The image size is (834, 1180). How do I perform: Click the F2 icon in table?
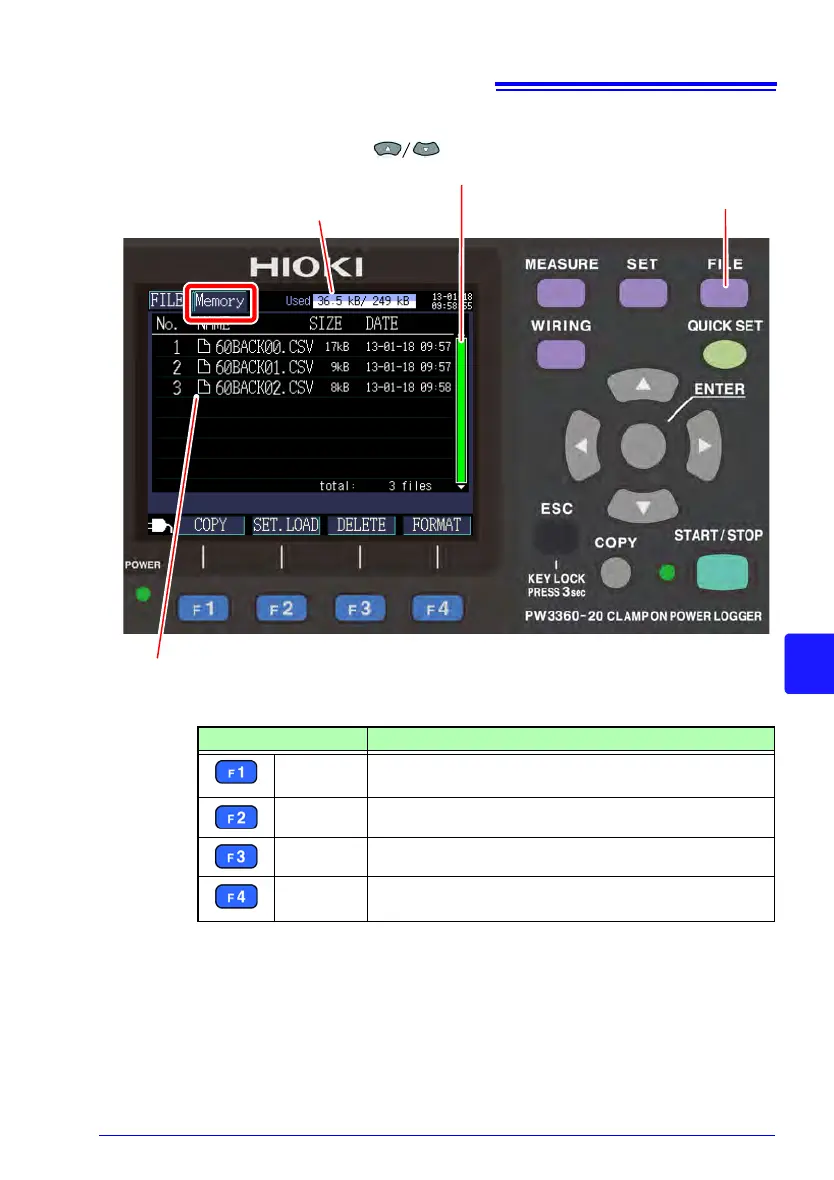pos(236,817)
